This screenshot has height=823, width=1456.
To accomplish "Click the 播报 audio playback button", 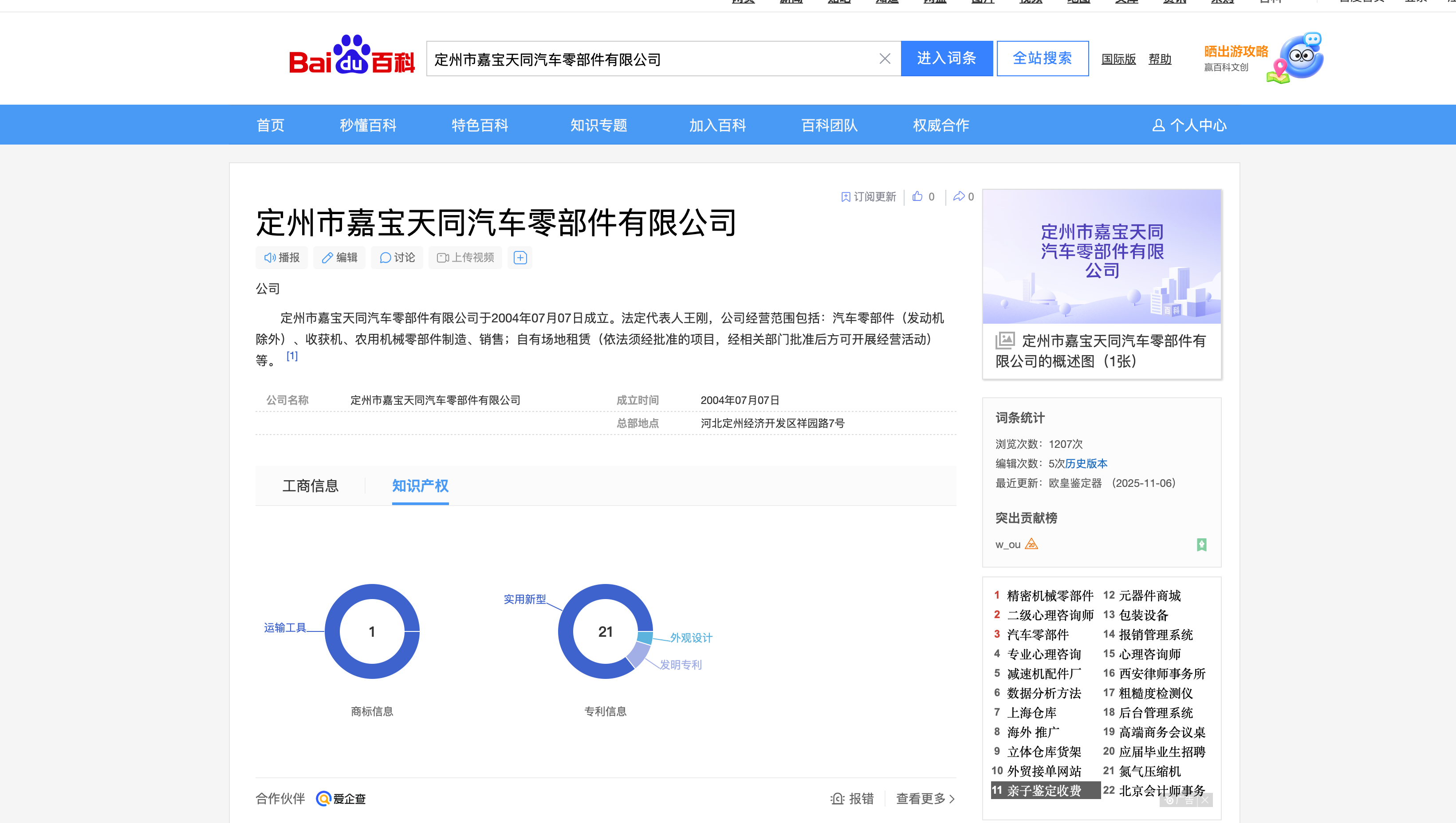I will pyautogui.click(x=282, y=258).
